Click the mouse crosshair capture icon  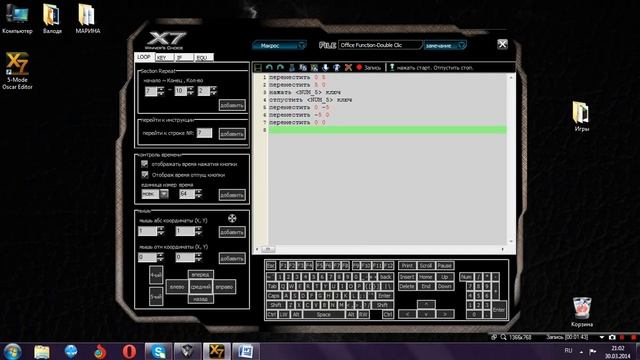[x=232, y=218]
